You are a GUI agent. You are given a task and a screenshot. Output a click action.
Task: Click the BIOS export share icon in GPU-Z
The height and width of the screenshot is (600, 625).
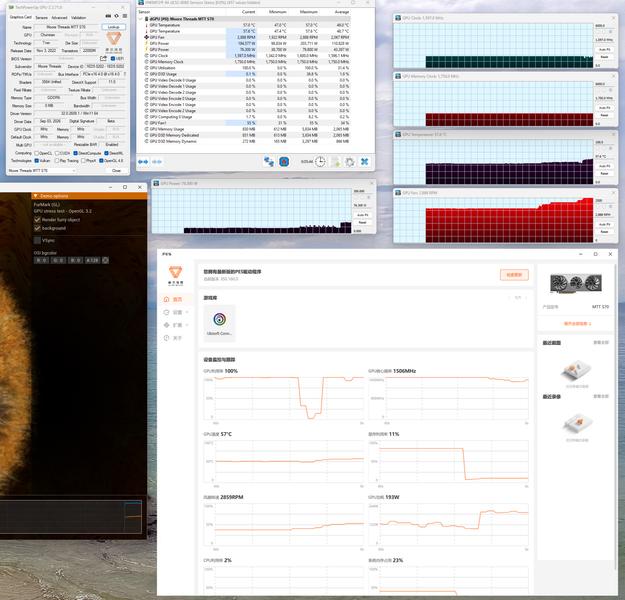[104, 59]
